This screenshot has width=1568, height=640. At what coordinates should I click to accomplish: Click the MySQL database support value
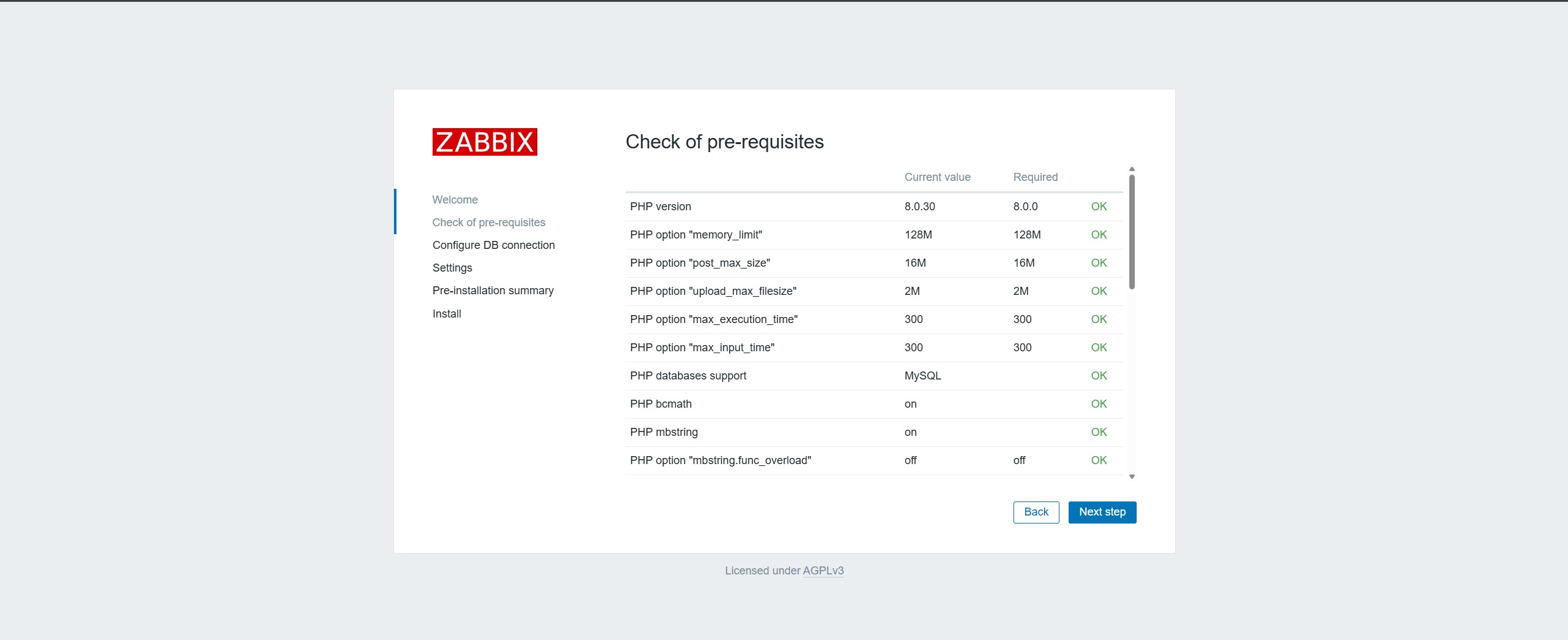[923, 376]
